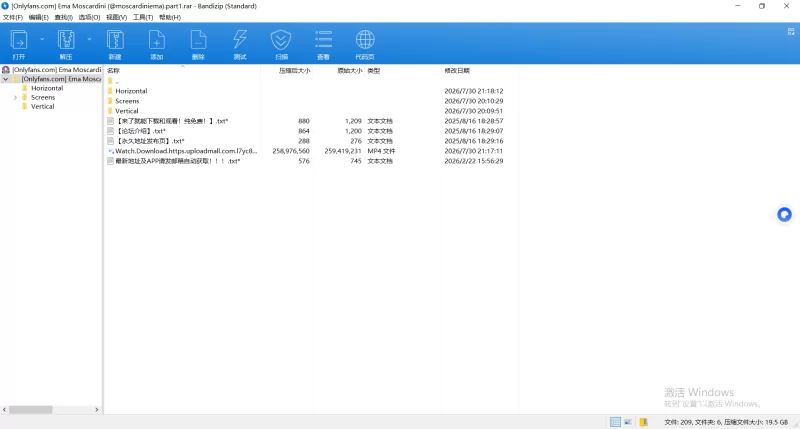Click the 258,976,560 compressed size cell
The image size is (800, 429).
pyautogui.click(x=291, y=151)
